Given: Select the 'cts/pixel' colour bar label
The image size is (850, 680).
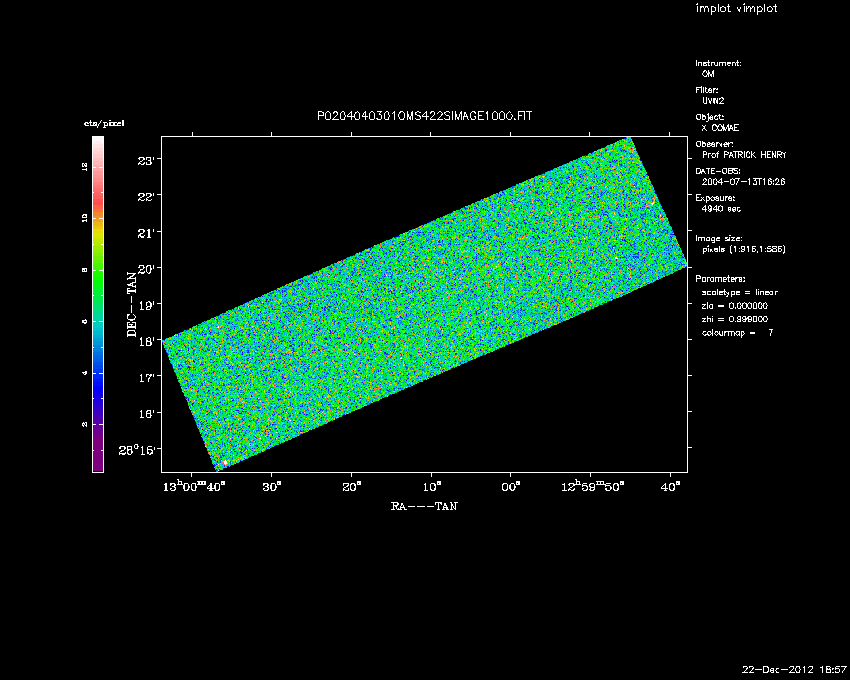Looking at the screenshot, I should coord(104,123).
